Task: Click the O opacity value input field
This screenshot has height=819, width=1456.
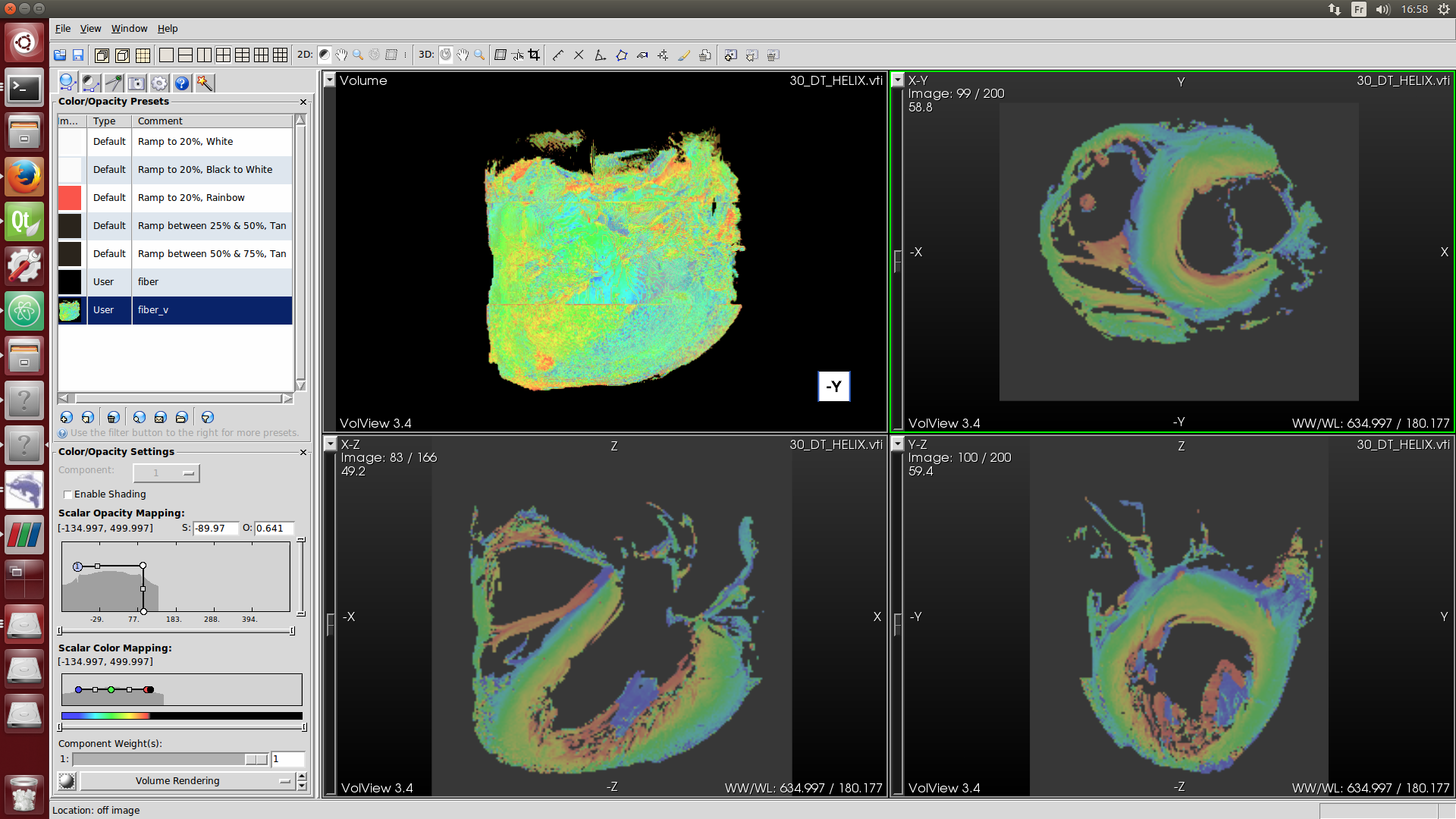Action: (274, 529)
